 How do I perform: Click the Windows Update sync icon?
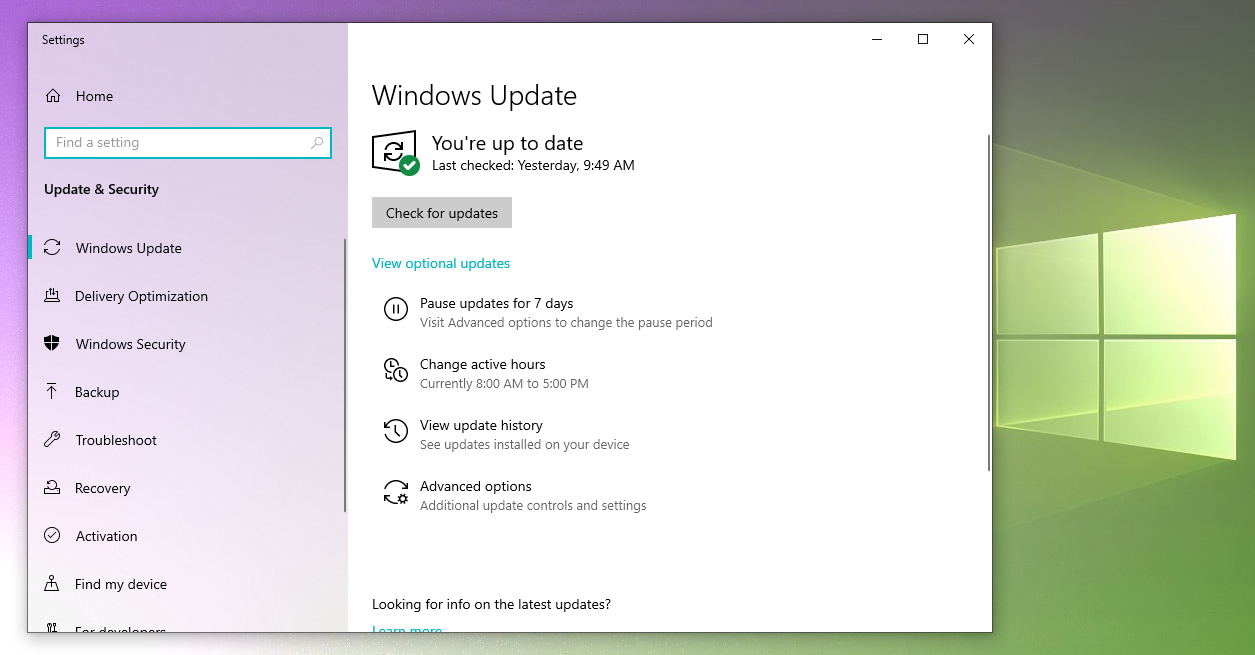pyautogui.click(x=53, y=248)
